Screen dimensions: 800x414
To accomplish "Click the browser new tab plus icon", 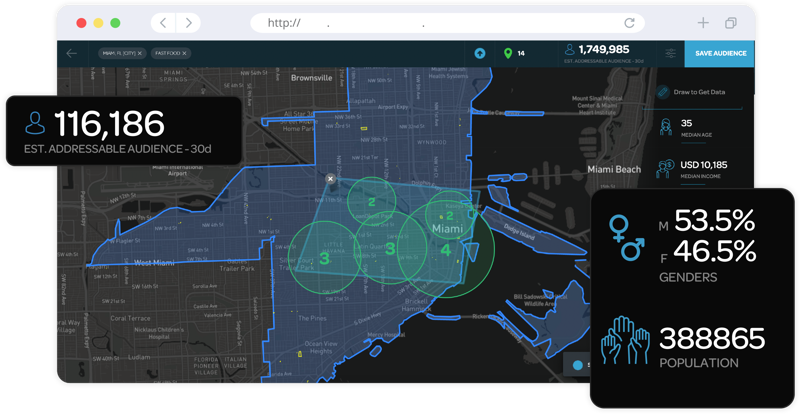I will pos(703,23).
